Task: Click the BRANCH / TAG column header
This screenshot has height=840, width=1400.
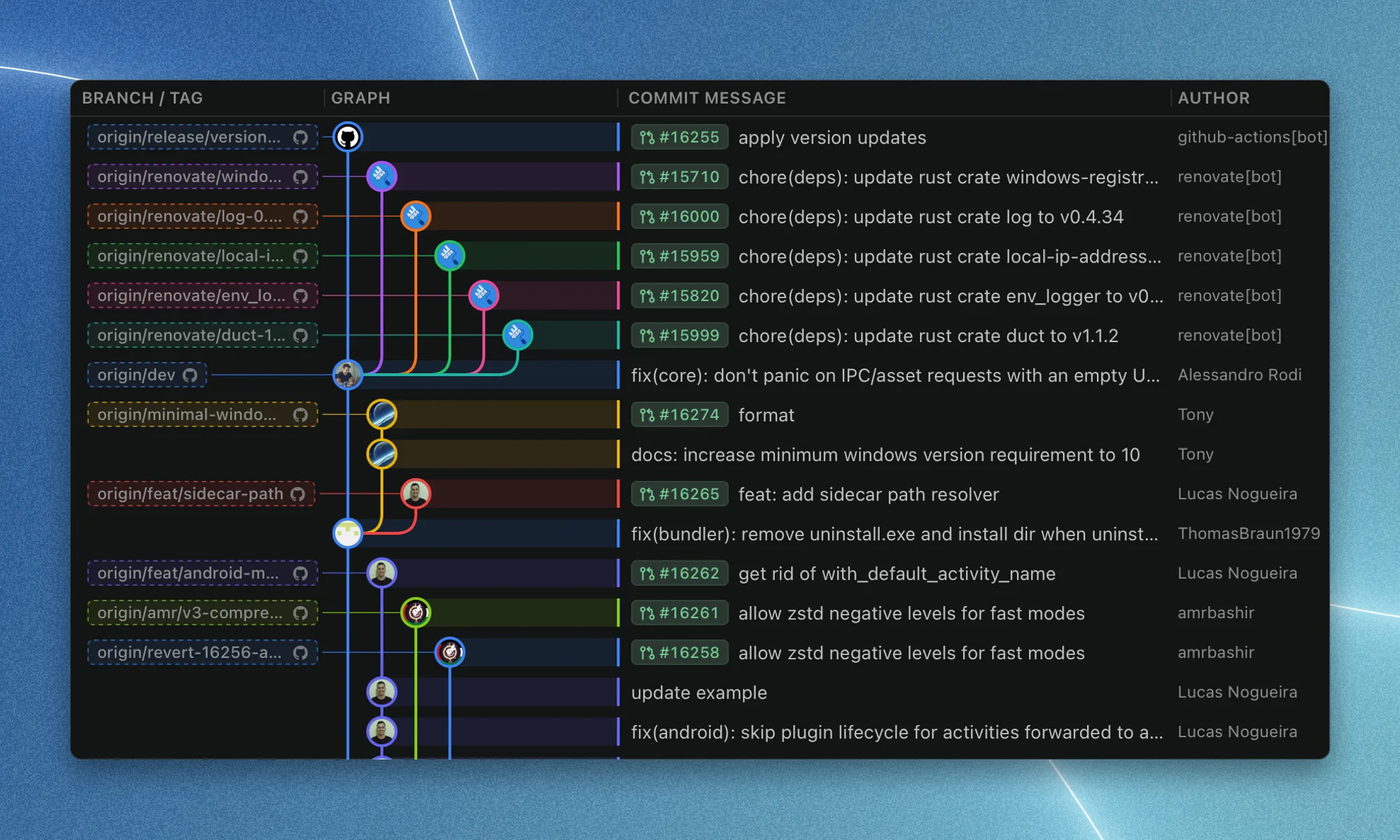Action: (143, 98)
